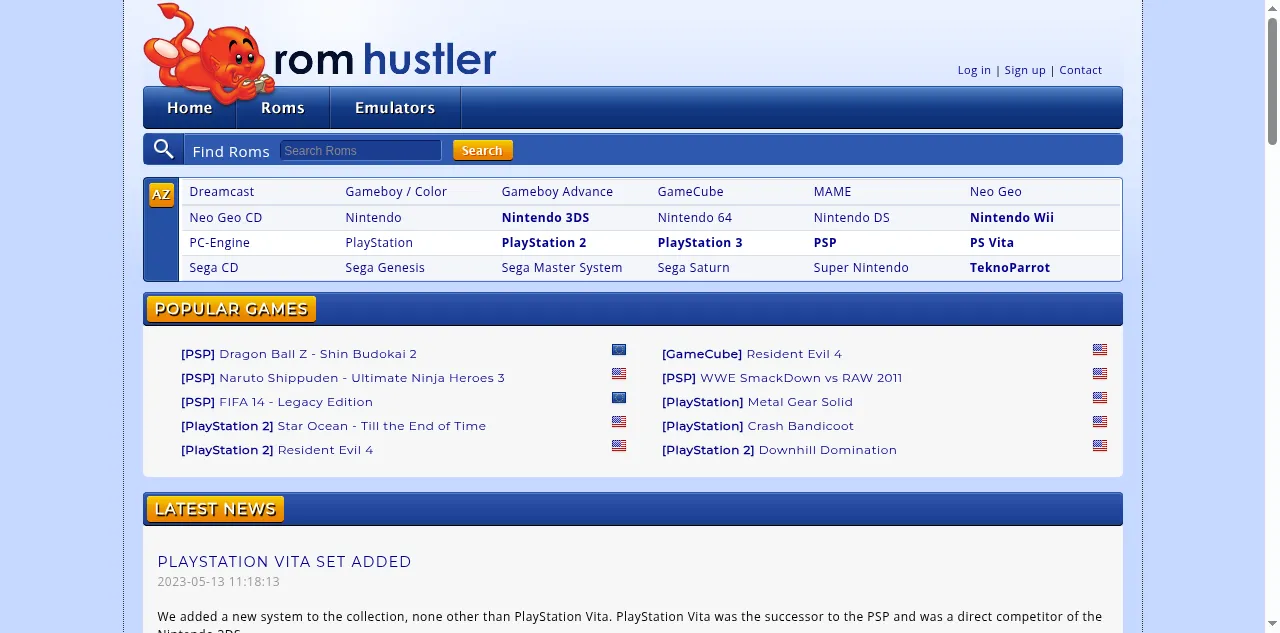Click flag icon beside Naruto Shippuden Ultimate Ninja Heroes 3
The image size is (1280, 633).
(x=619, y=374)
